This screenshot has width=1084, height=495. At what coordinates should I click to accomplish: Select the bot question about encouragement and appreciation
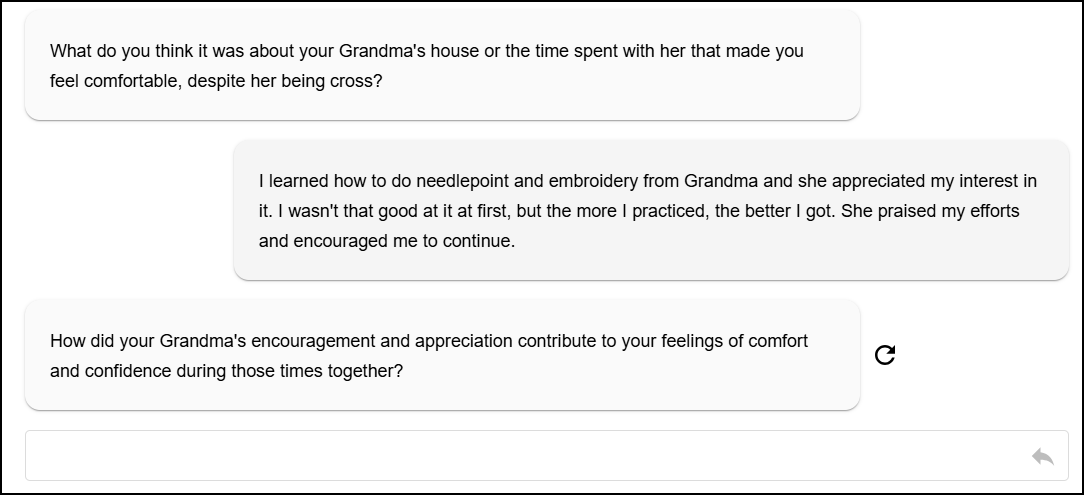tap(442, 355)
